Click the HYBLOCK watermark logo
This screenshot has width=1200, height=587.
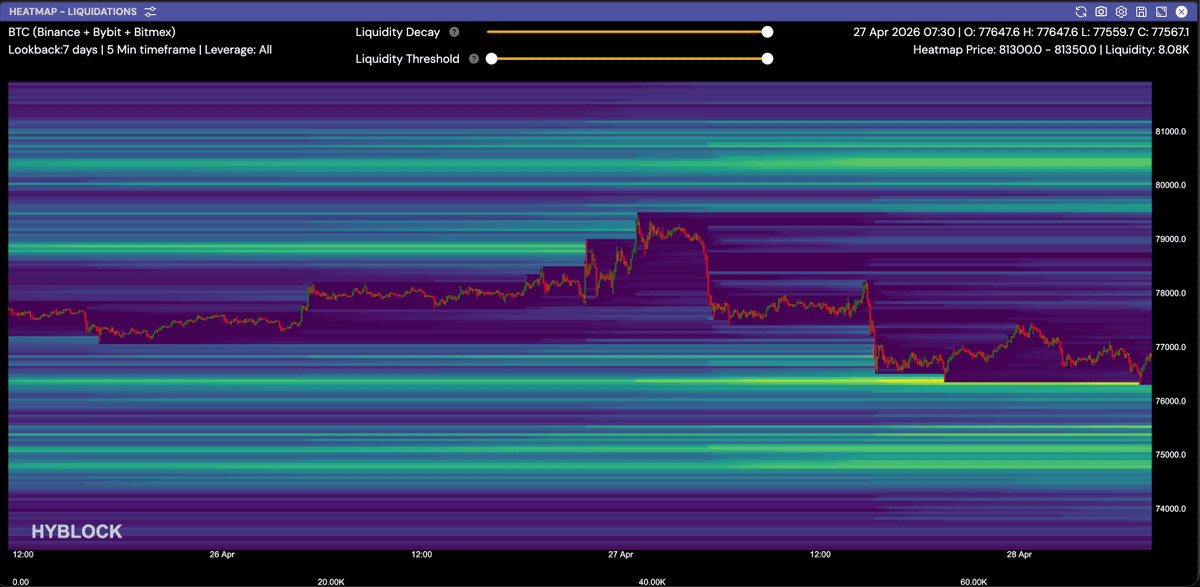tap(77, 531)
